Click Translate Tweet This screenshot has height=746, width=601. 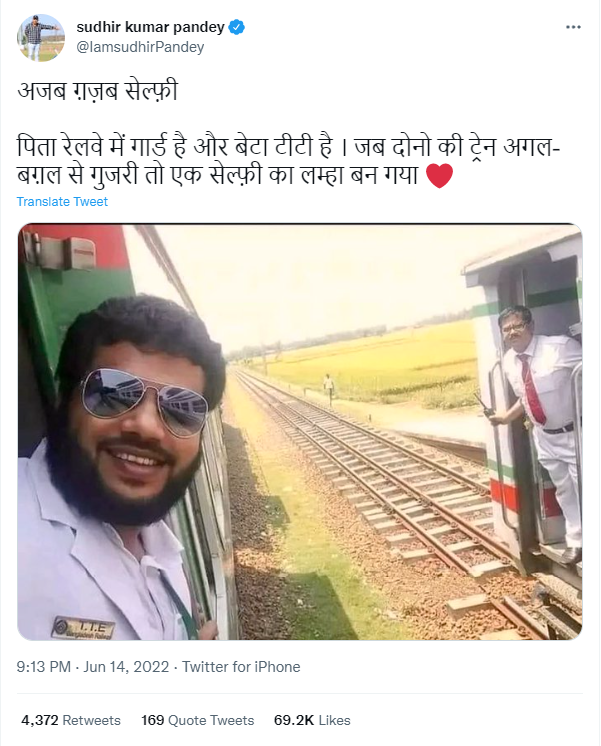pyautogui.click(x=62, y=202)
